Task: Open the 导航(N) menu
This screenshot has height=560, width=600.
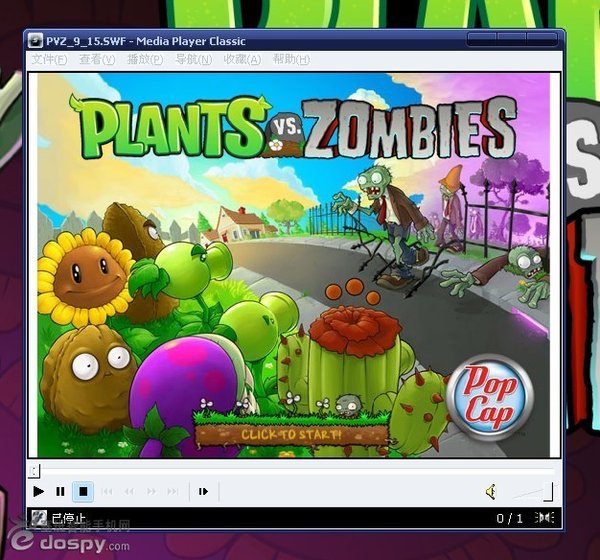Action: point(193,60)
